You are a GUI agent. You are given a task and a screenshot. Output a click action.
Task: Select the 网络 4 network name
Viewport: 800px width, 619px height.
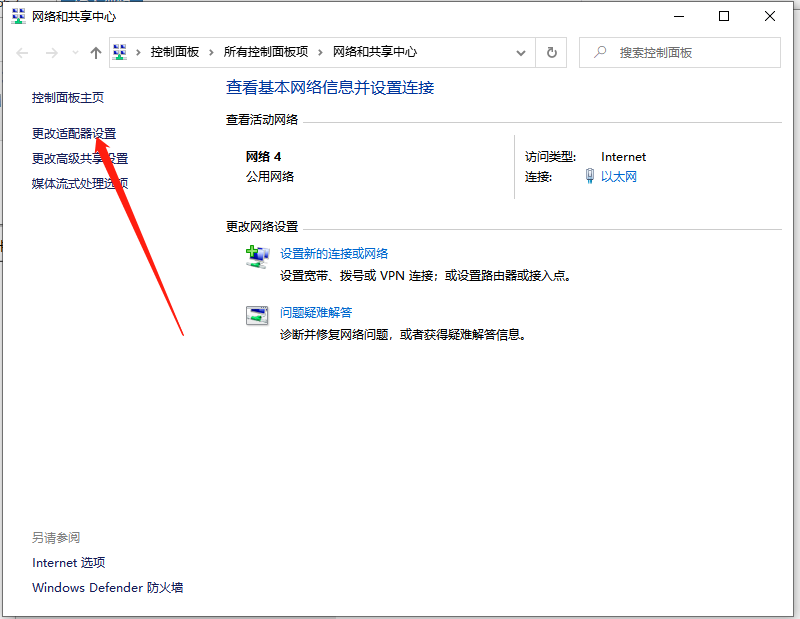click(x=263, y=157)
